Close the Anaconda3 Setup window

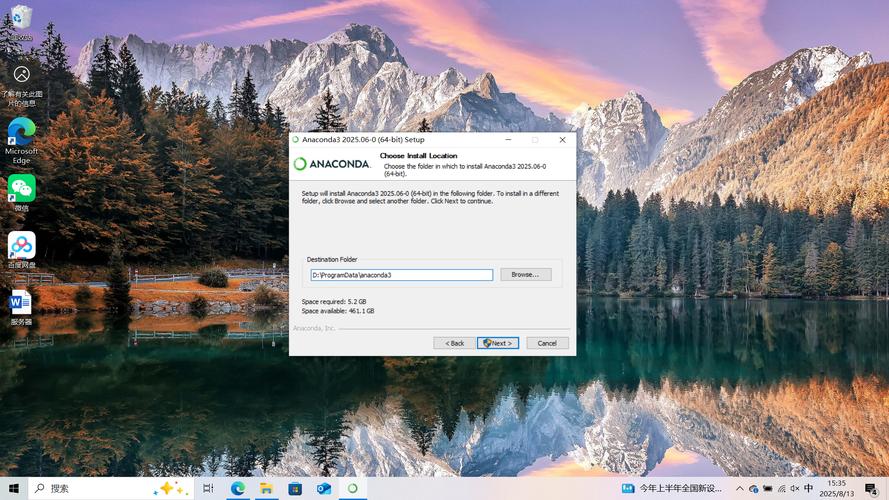coord(562,139)
